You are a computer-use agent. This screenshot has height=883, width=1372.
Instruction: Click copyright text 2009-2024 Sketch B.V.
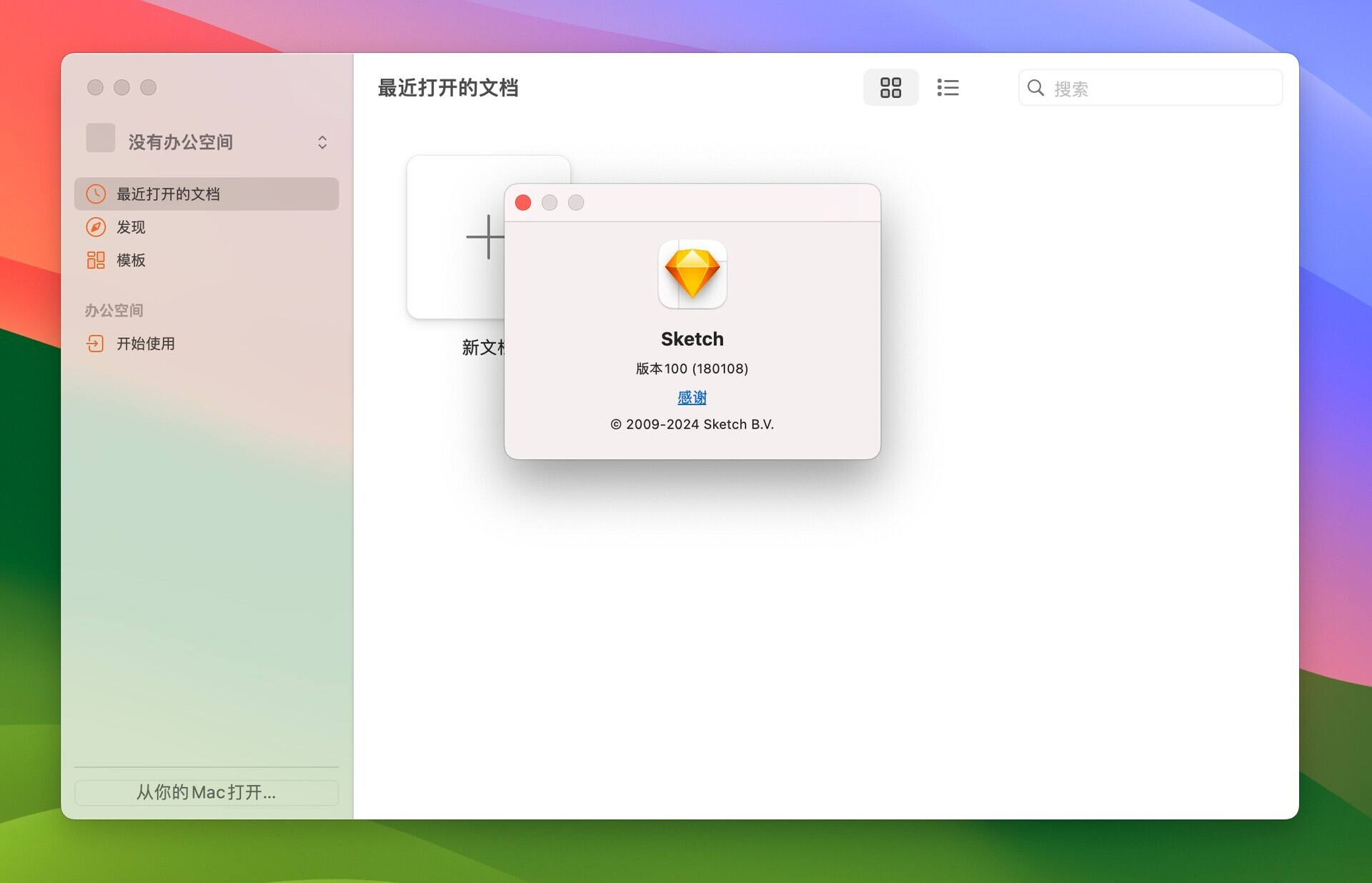tap(692, 424)
